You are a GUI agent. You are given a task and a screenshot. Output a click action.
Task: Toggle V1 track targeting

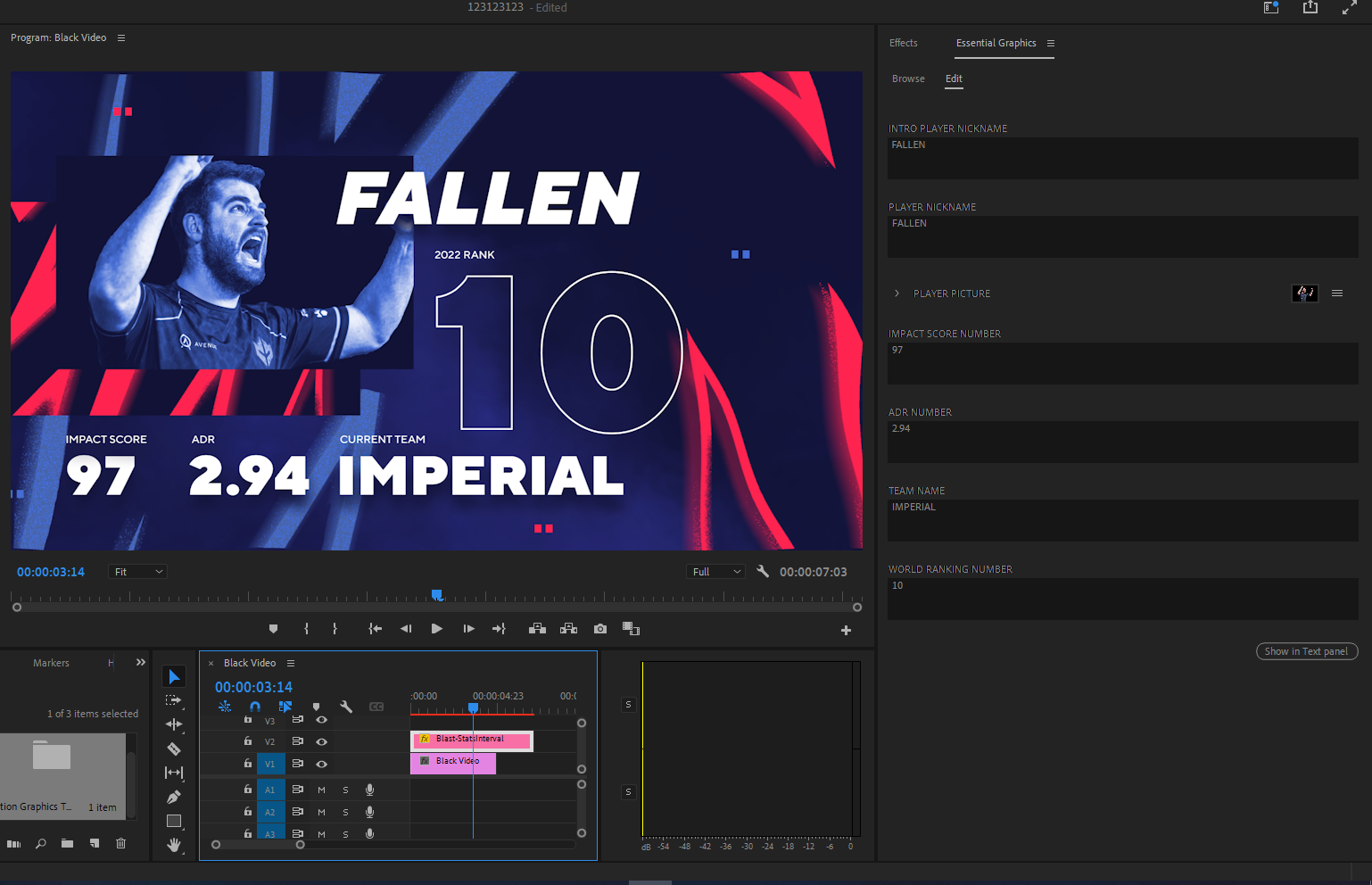270,764
